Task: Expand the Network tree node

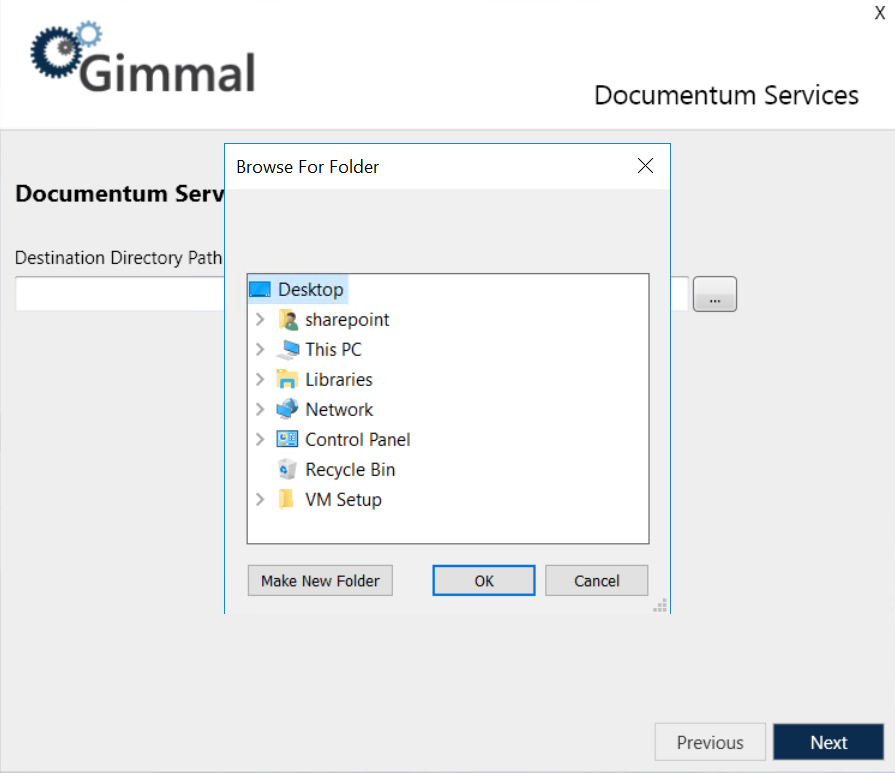Action: click(x=261, y=409)
